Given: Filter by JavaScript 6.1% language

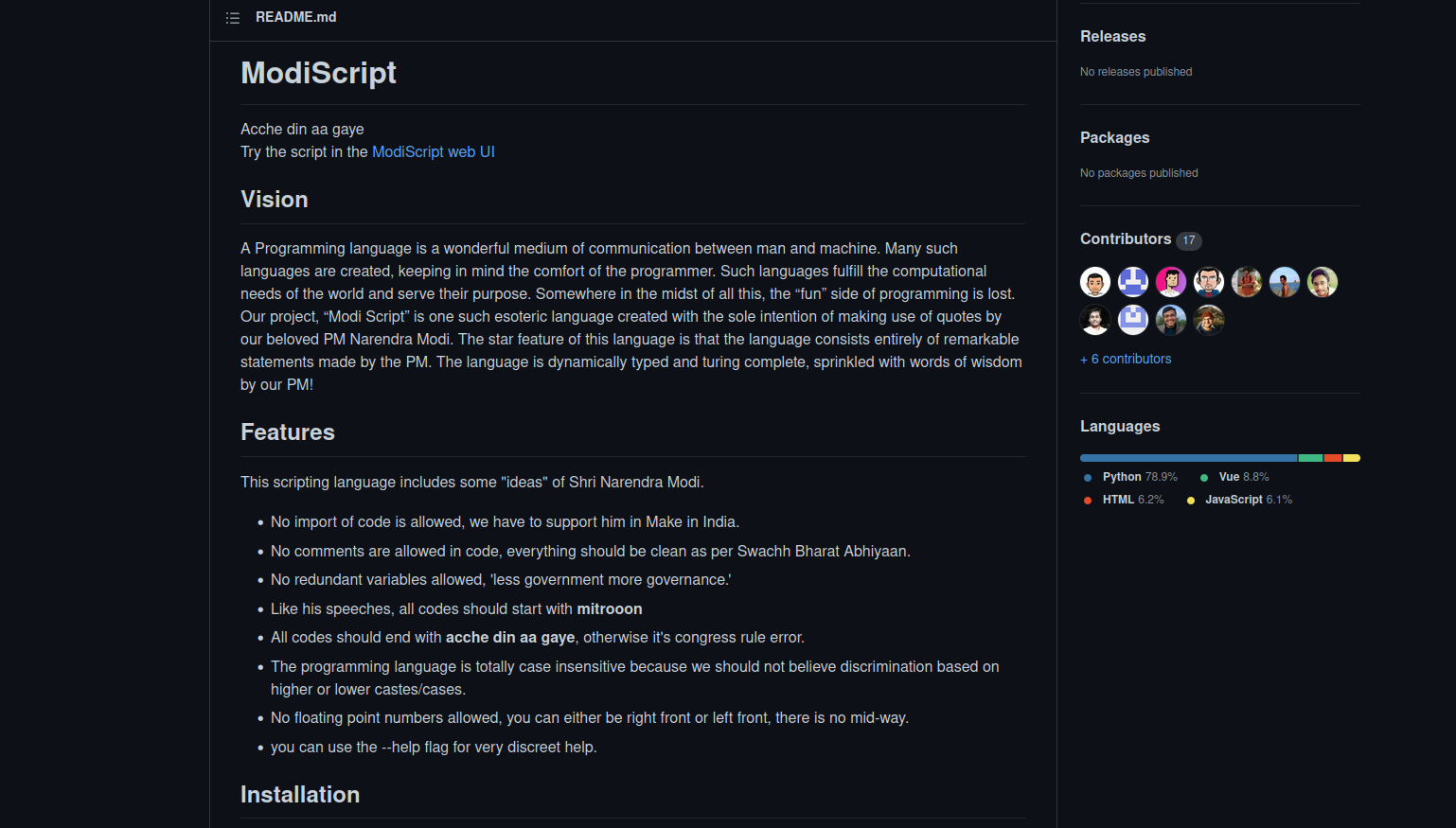Looking at the screenshot, I should (x=1239, y=500).
